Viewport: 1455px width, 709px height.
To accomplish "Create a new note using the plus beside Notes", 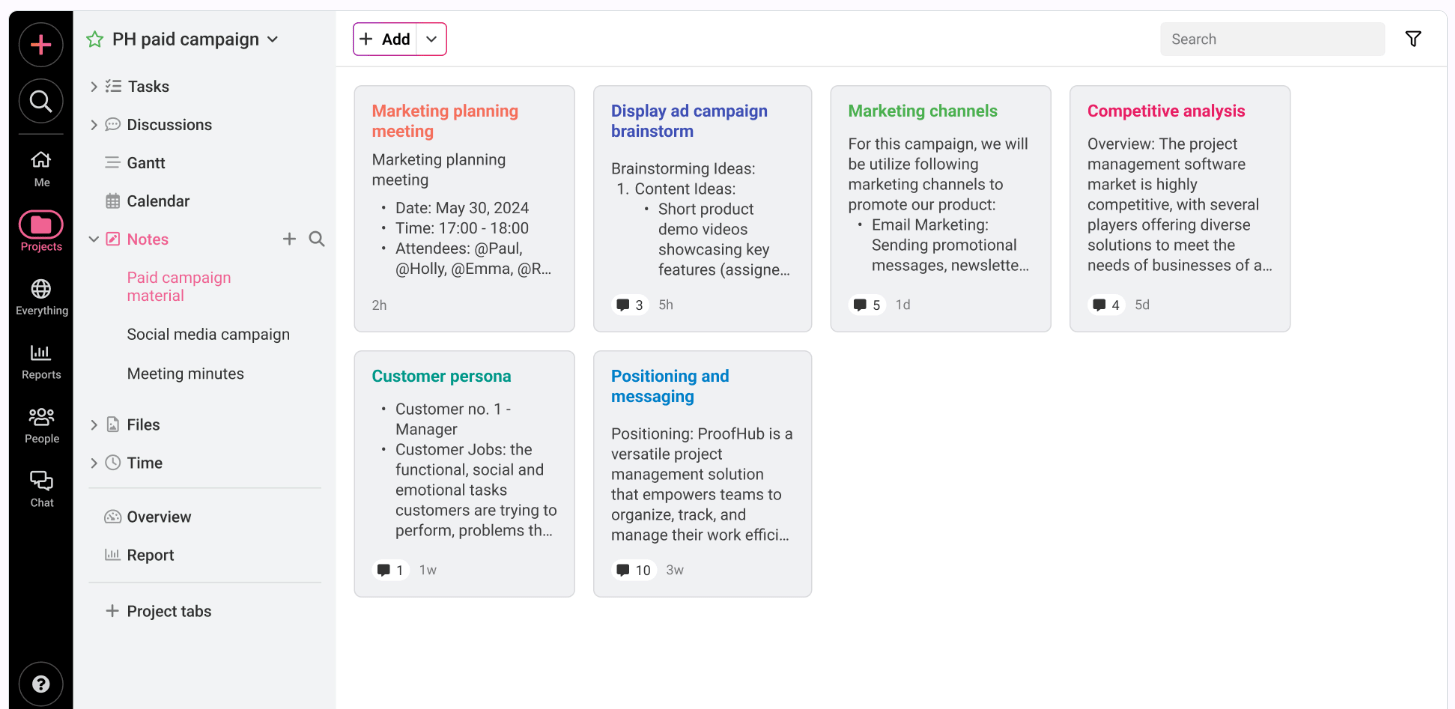I will pos(289,239).
